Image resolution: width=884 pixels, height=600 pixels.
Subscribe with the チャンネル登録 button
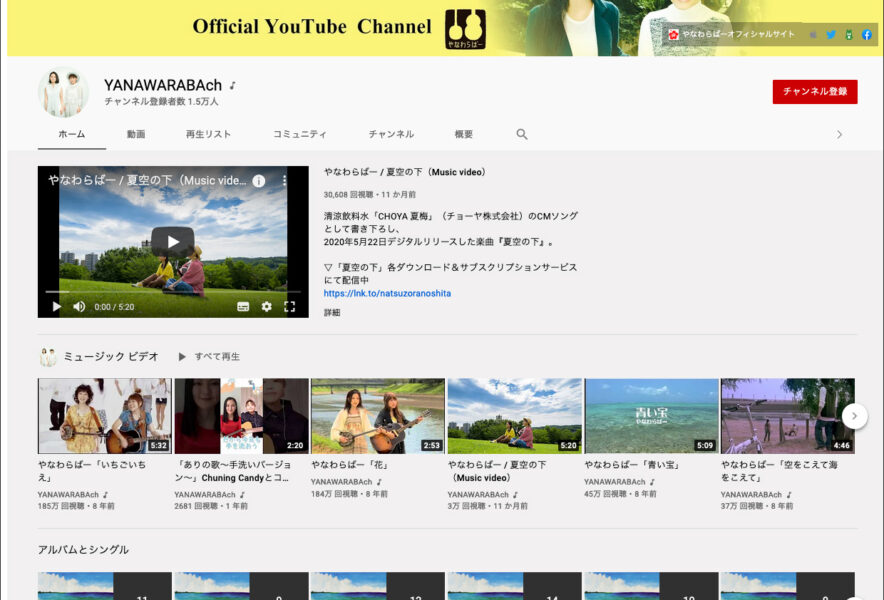(x=815, y=91)
